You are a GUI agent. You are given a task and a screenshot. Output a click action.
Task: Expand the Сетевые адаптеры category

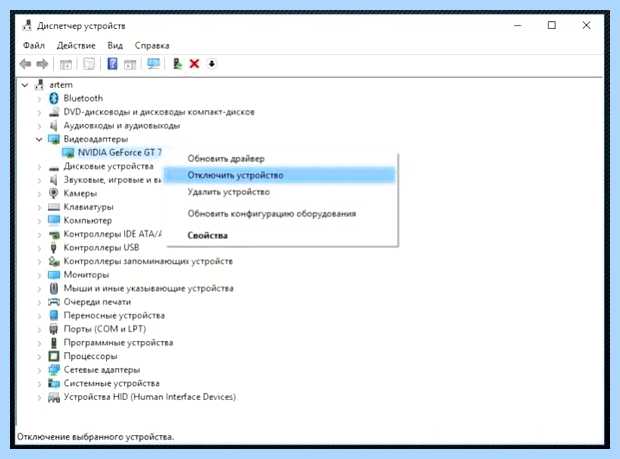[39, 370]
